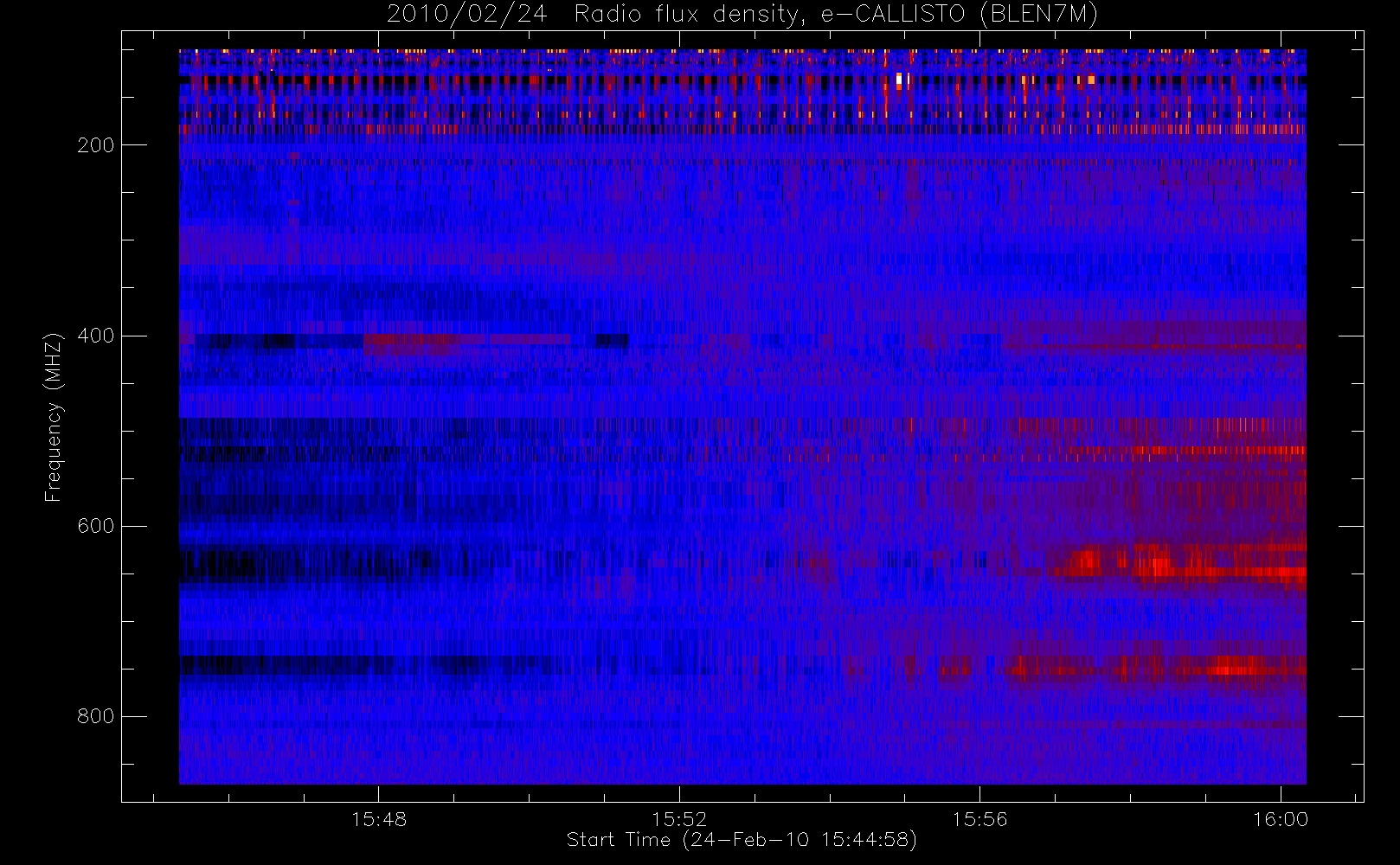
Task: Click the 800 frequency tick label
Action: point(96,716)
